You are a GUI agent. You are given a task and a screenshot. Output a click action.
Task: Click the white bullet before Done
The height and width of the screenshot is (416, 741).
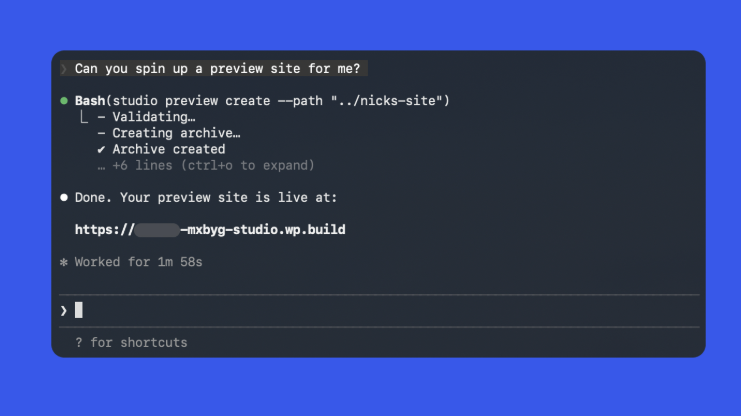pos(64,198)
